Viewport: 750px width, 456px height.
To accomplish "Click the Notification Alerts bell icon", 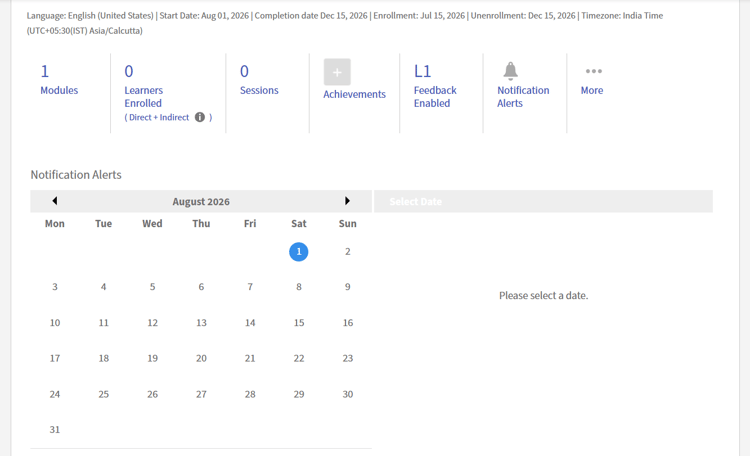I will (510, 71).
